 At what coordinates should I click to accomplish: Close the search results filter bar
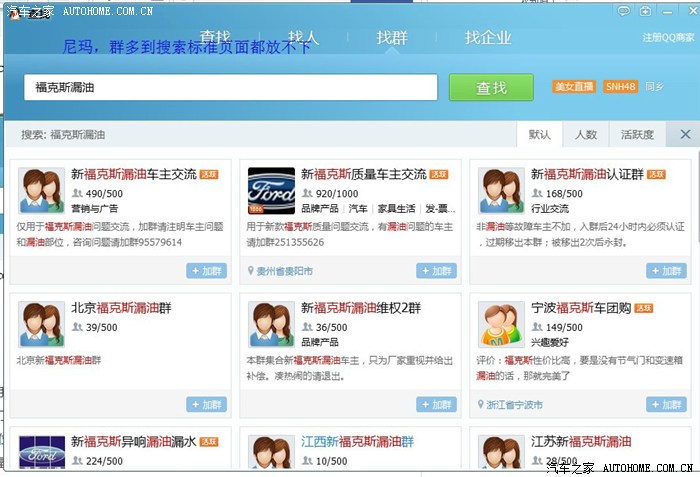[685, 134]
